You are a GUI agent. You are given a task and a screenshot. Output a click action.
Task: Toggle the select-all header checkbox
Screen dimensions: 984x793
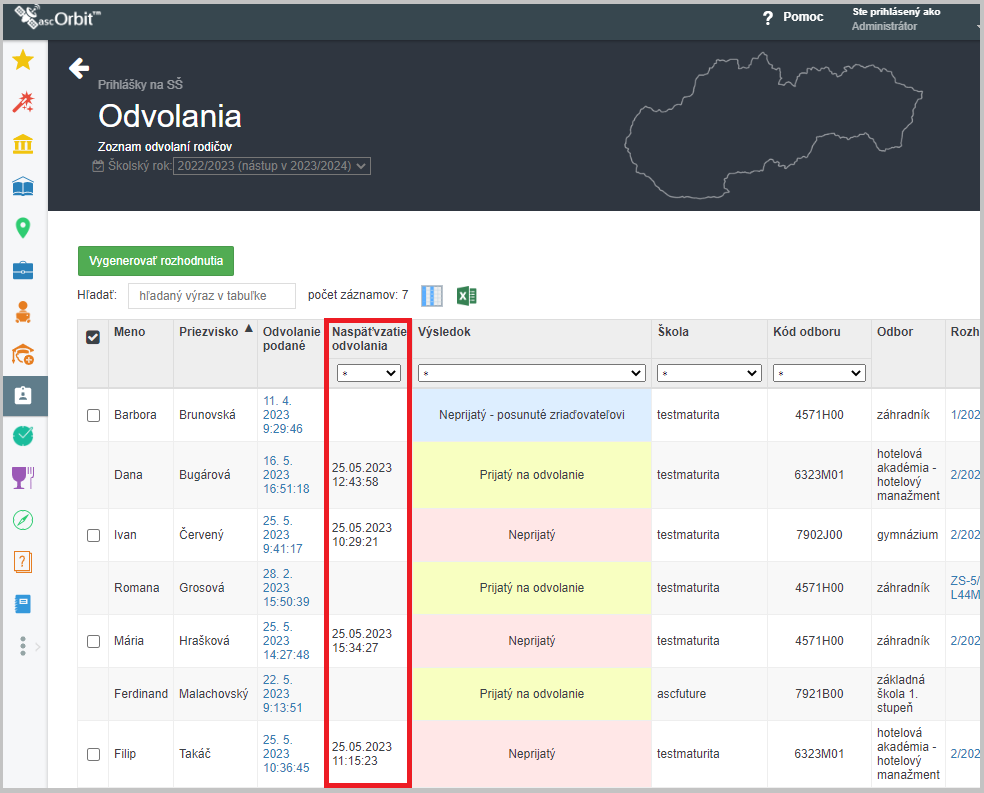pos(93,338)
